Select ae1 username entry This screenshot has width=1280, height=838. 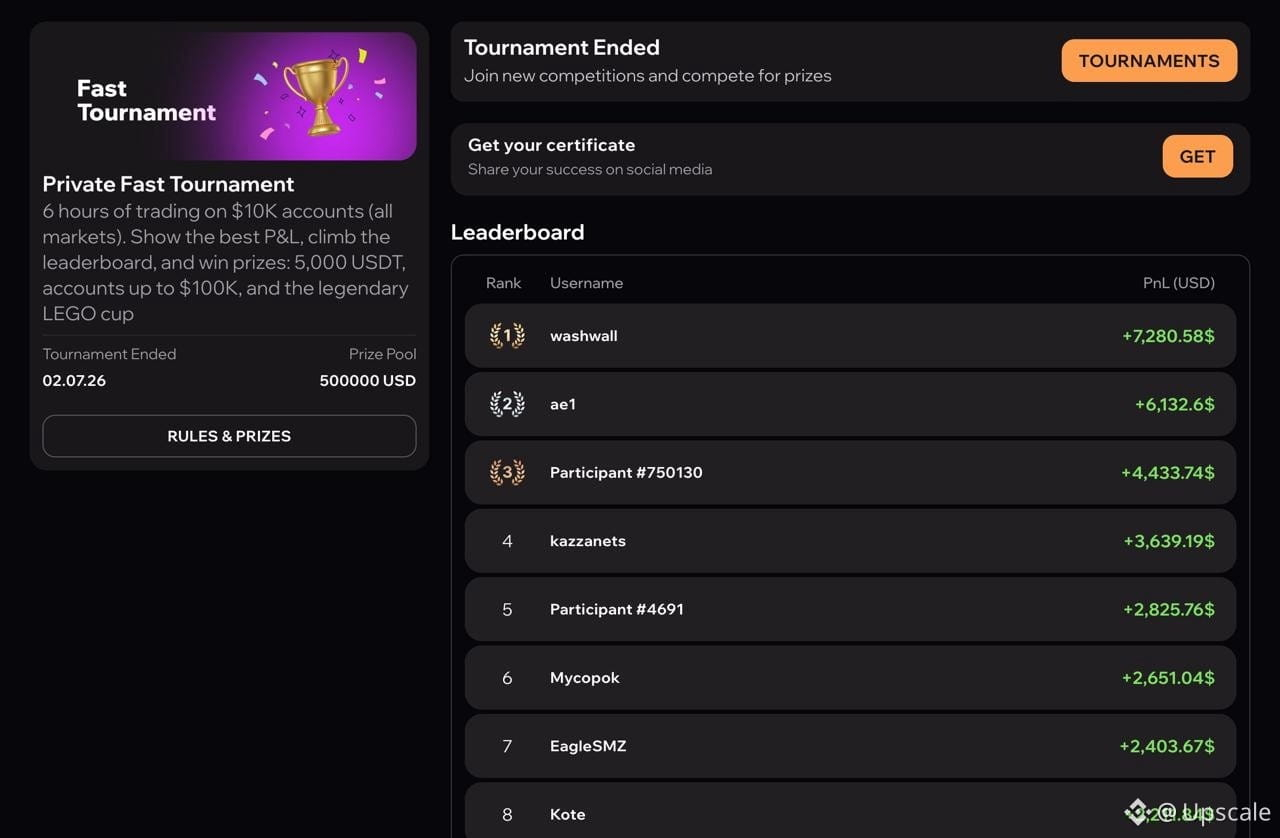[x=563, y=404]
